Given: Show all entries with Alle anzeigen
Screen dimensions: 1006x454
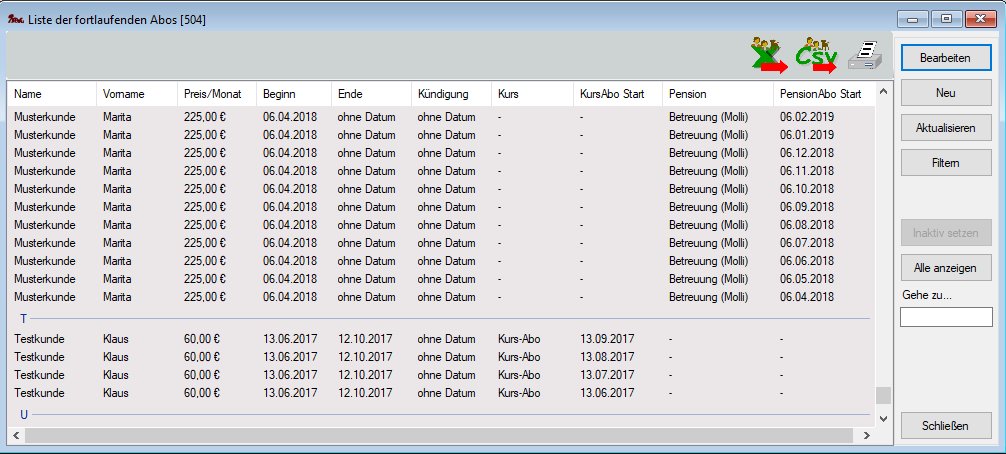Looking at the screenshot, I should [946, 268].
